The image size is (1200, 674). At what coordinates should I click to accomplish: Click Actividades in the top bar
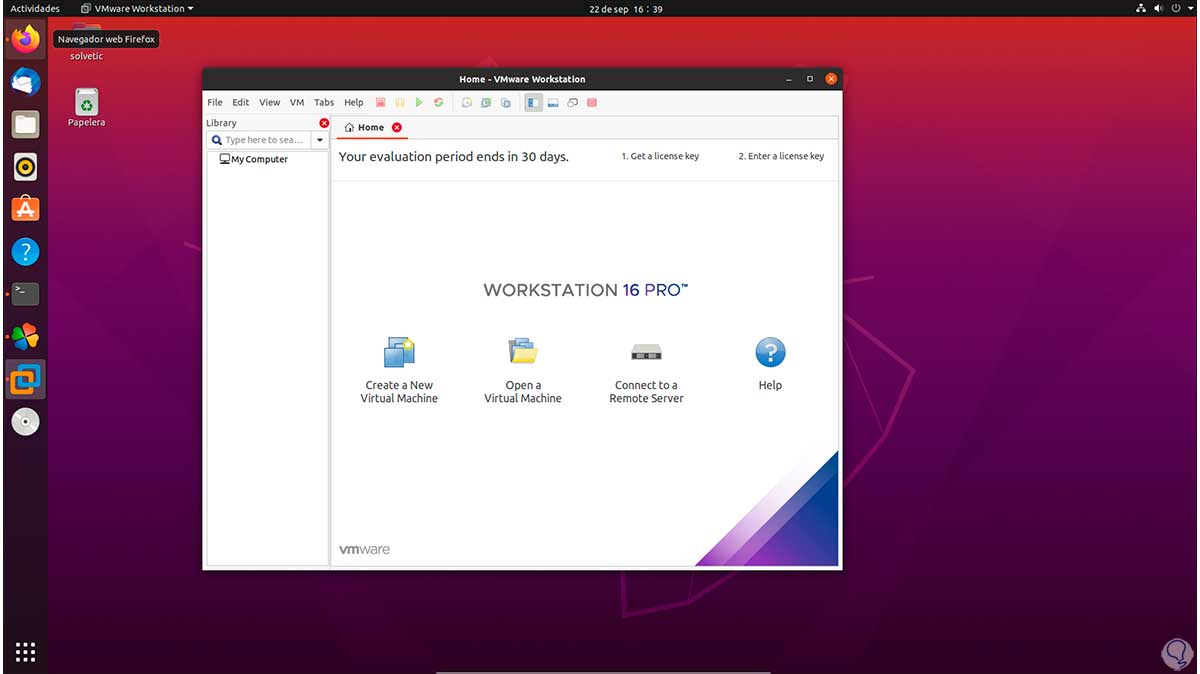35,8
